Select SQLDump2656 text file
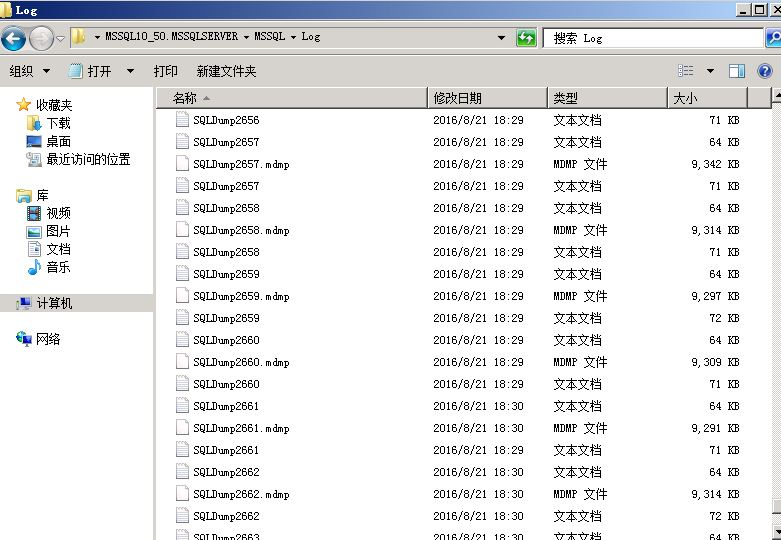This screenshot has height=540, width=781. (226, 120)
